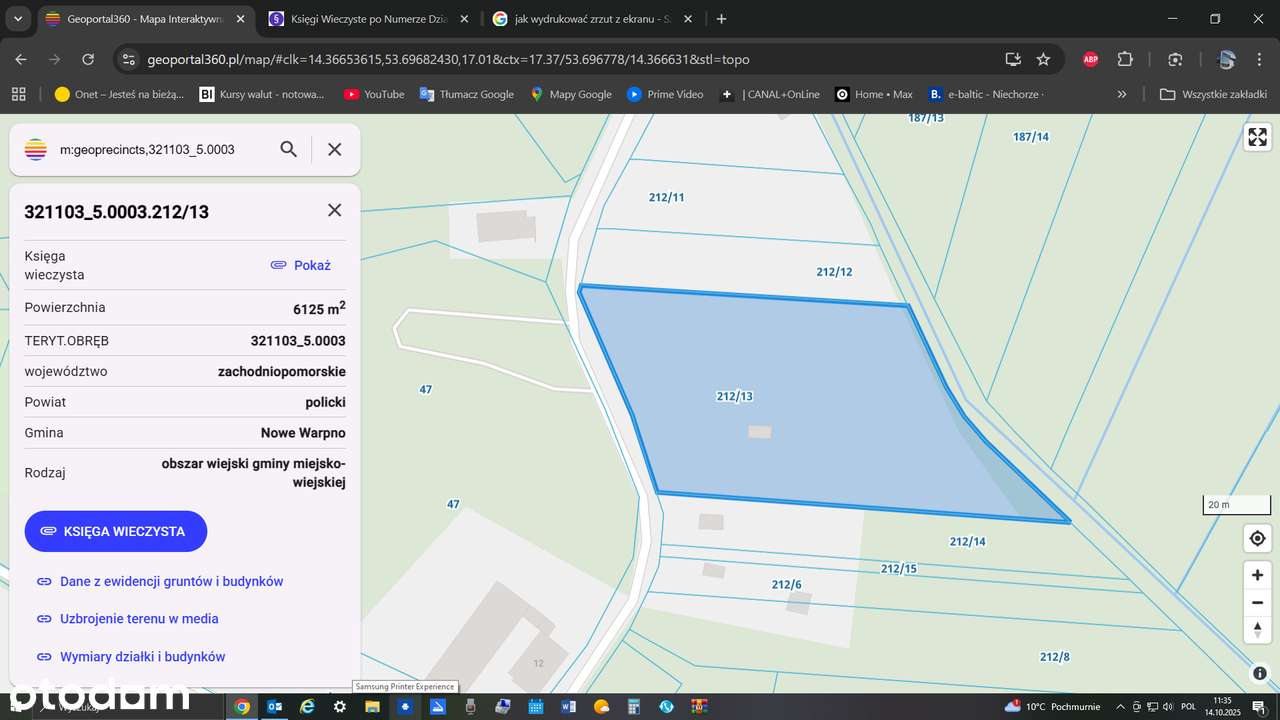1280x720 pixels.
Task: Click the Pokaż link for Księga wieczysta
Action: pos(301,265)
